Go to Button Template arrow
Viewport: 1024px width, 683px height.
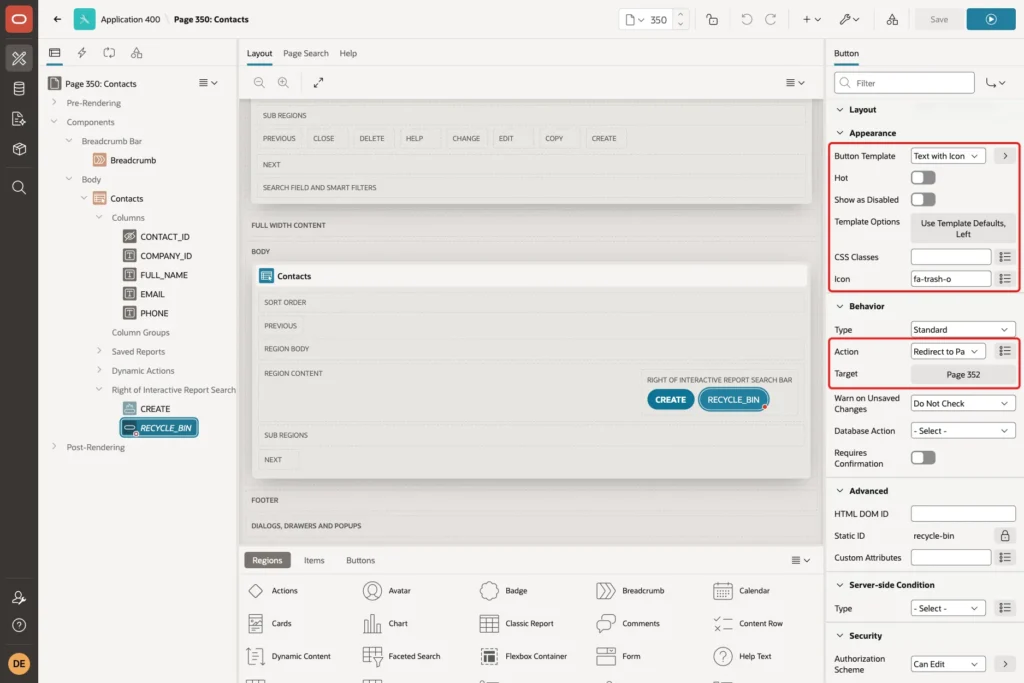pos(1004,156)
